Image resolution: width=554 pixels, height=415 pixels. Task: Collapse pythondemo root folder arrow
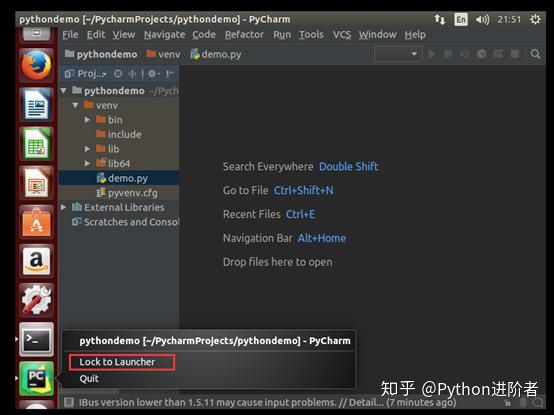[x=64, y=91]
